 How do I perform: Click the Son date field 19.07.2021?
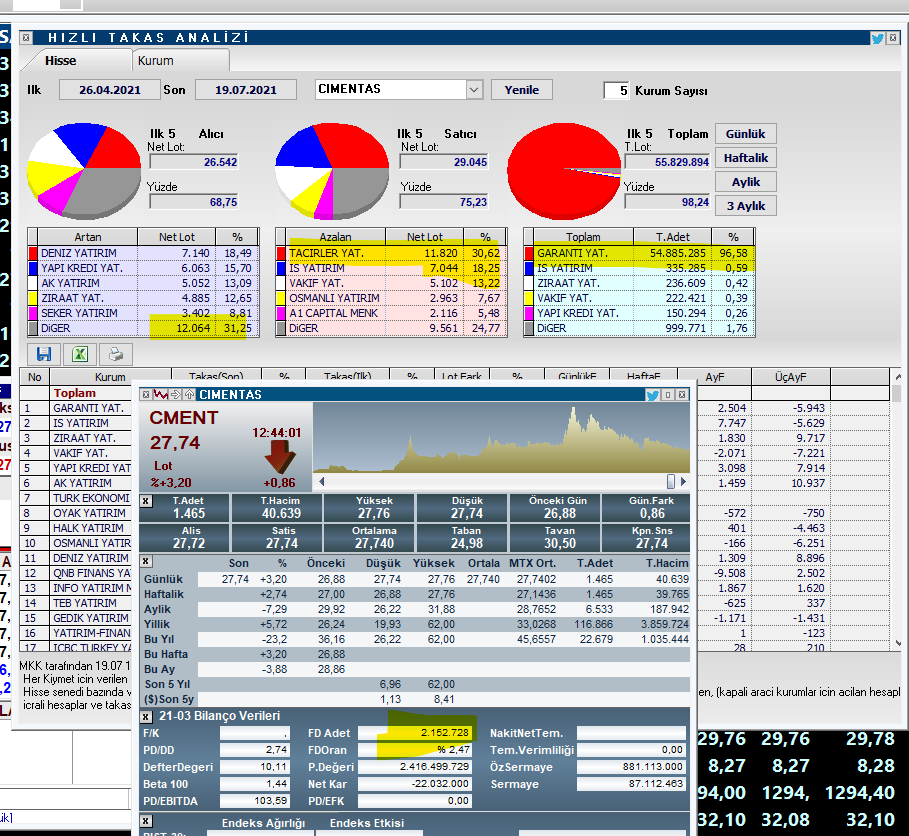[x=246, y=90]
